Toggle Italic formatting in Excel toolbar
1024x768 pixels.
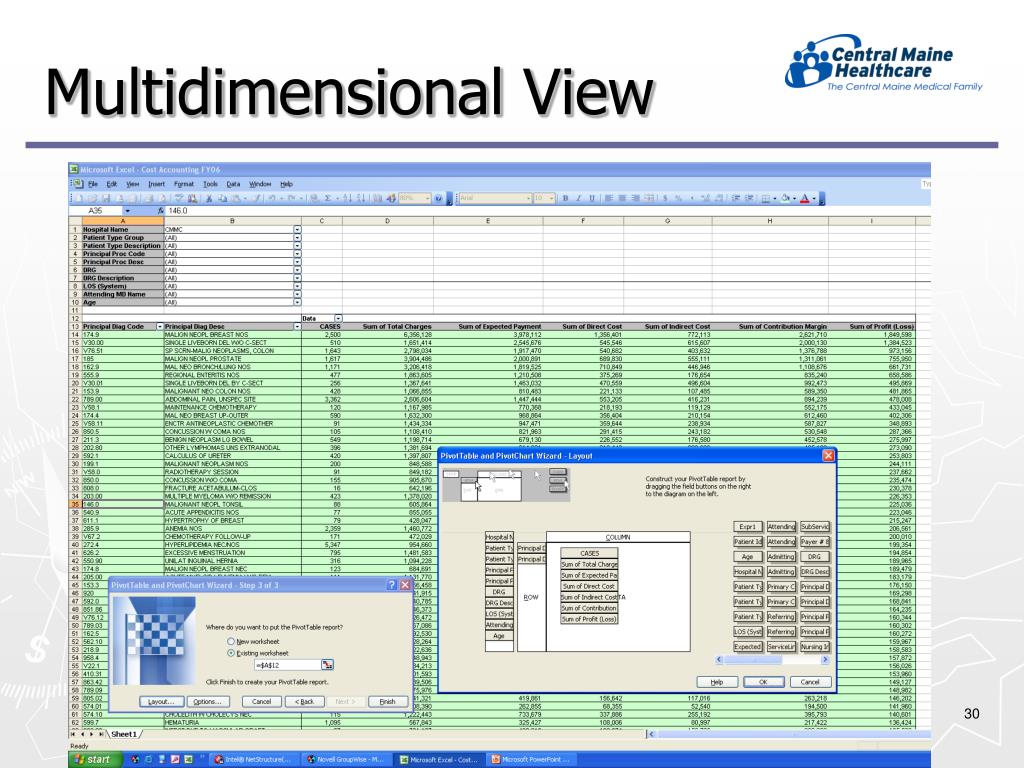[579, 198]
